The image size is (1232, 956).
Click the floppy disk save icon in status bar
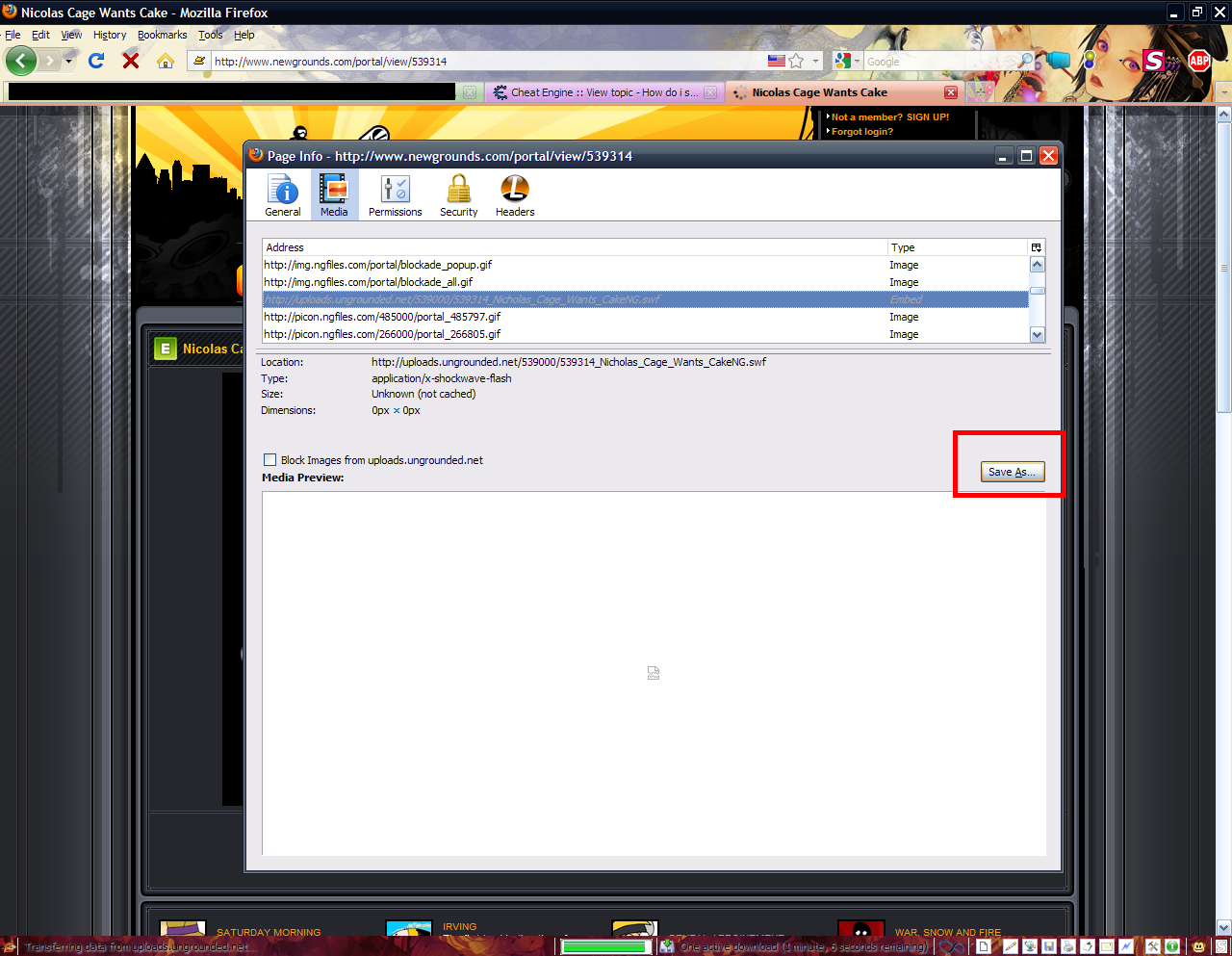click(1049, 947)
